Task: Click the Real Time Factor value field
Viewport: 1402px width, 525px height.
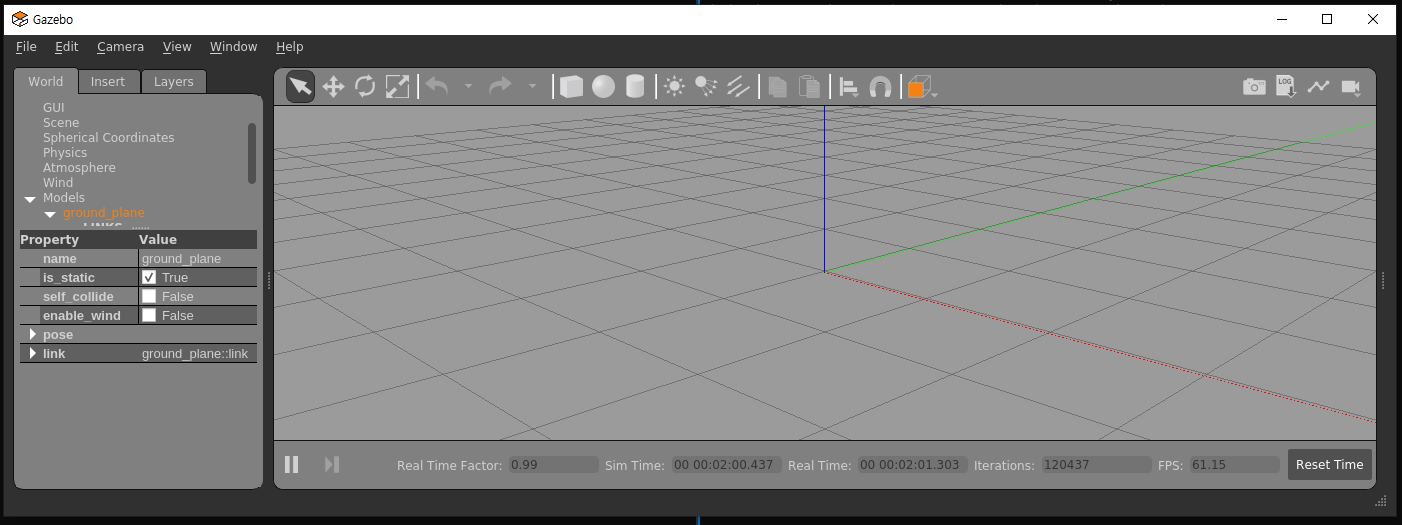Action: pyautogui.click(x=553, y=465)
